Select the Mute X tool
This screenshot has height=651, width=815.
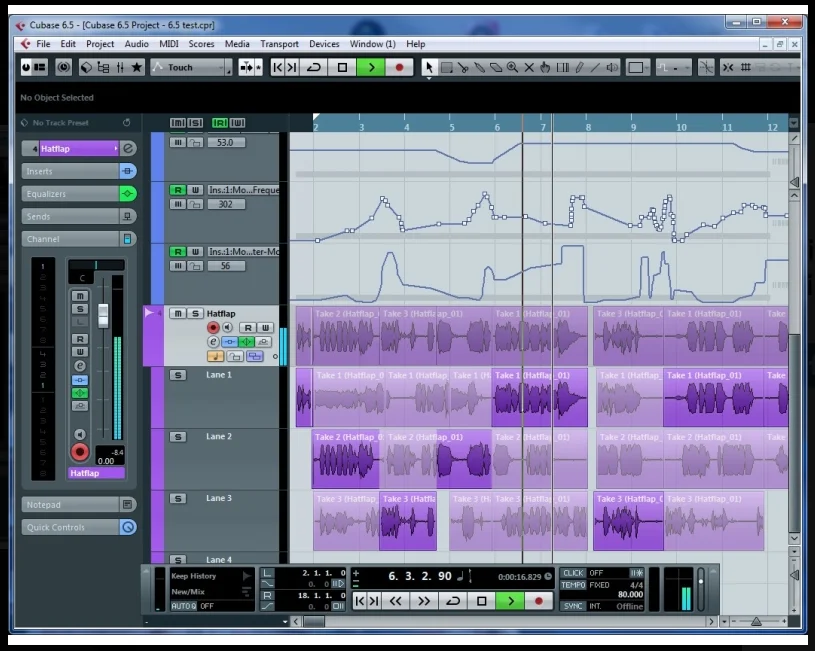click(x=529, y=68)
